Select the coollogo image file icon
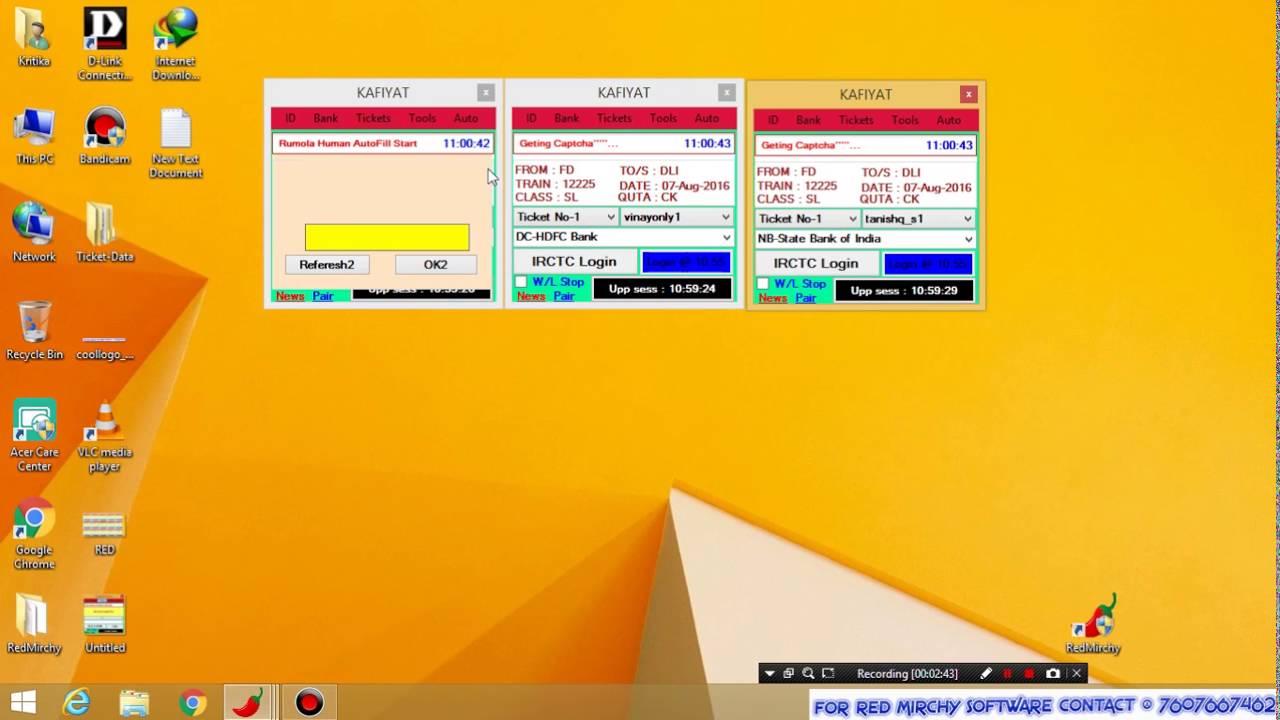This screenshot has width=1280, height=720. click(x=104, y=345)
